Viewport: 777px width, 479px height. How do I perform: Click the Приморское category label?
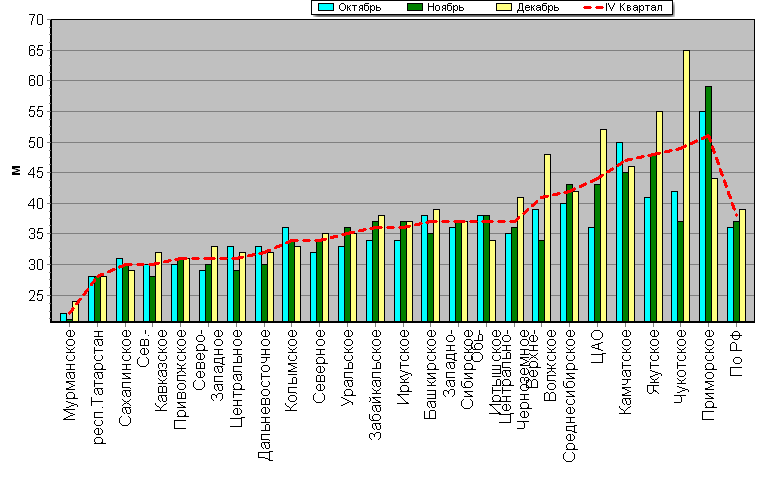click(709, 375)
